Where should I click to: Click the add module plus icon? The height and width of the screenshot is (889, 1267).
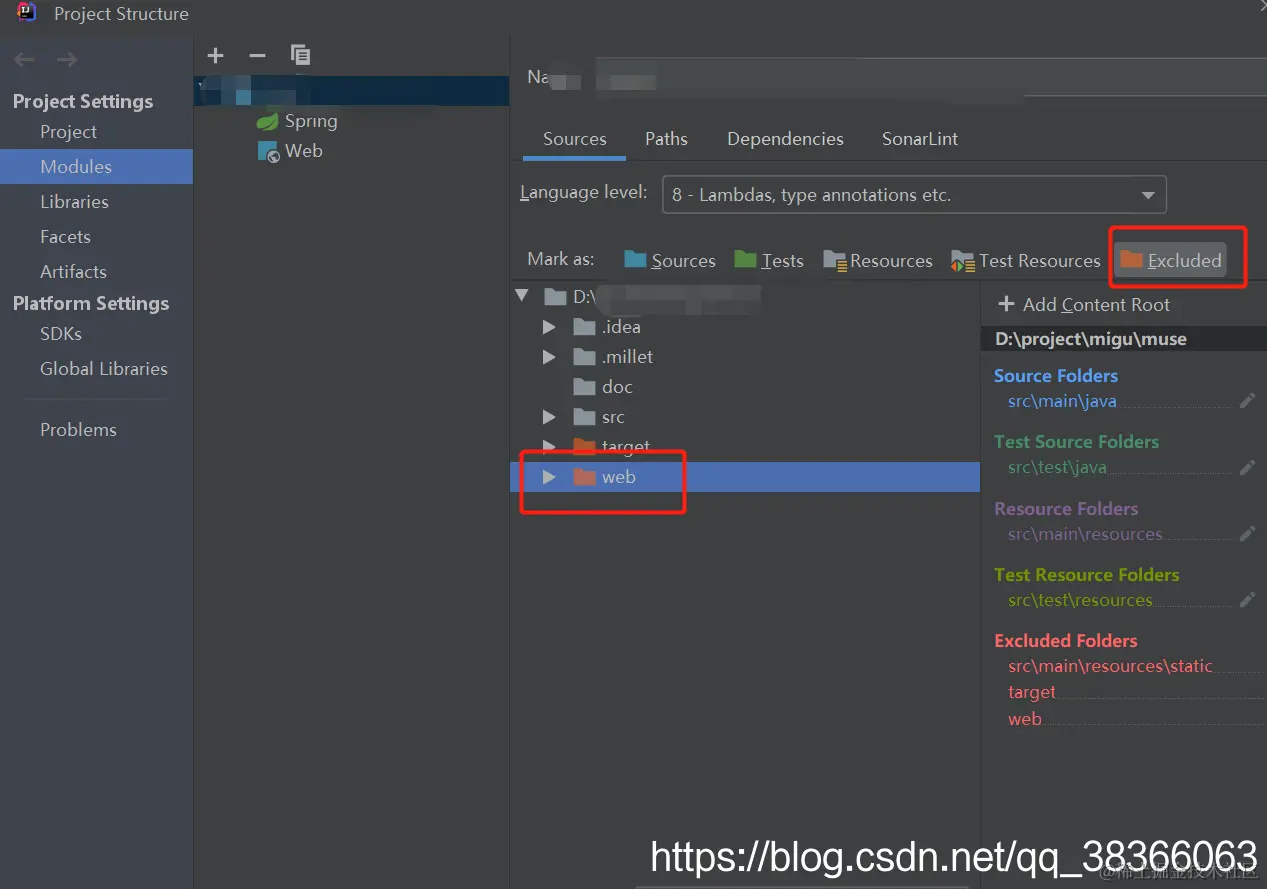[215, 56]
